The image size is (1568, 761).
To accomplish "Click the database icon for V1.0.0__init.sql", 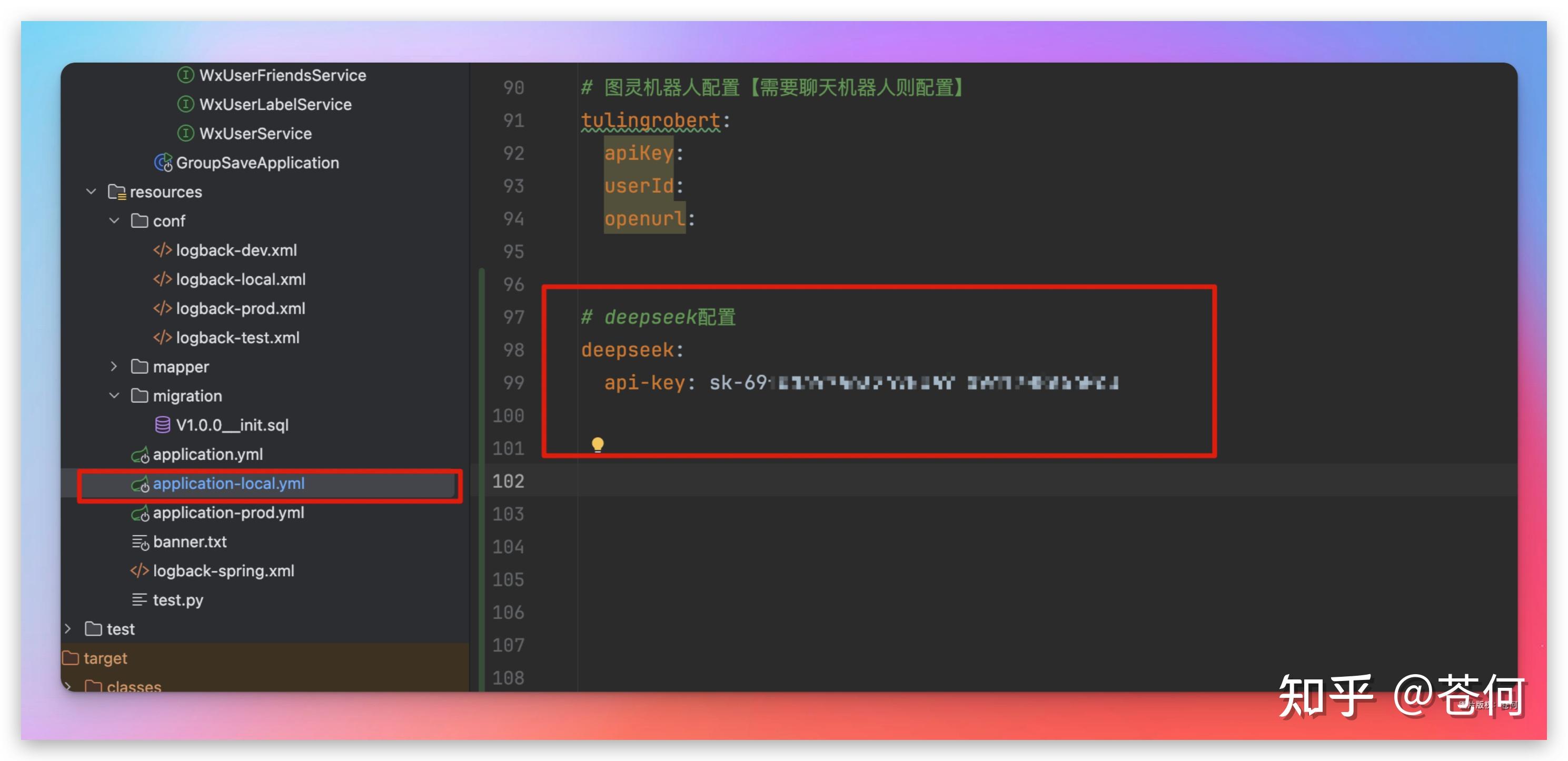I will coord(162,425).
